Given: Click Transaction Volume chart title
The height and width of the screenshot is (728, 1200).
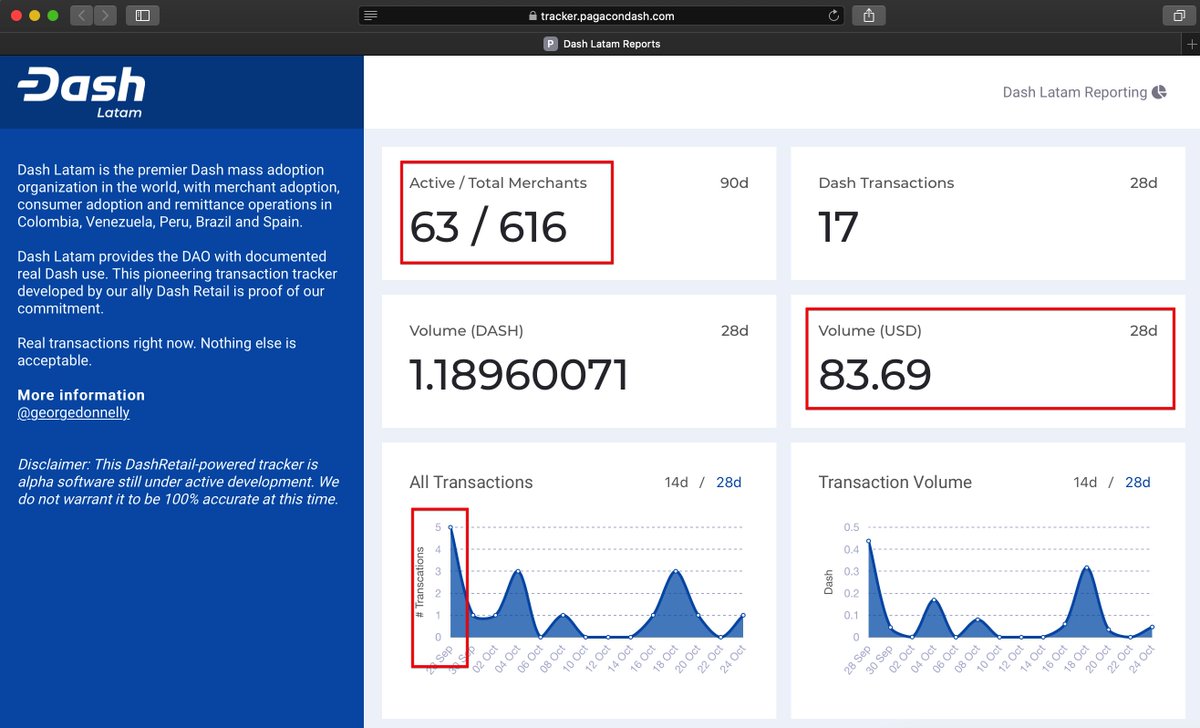Looking at the screenshot, I should pos(895,482).
